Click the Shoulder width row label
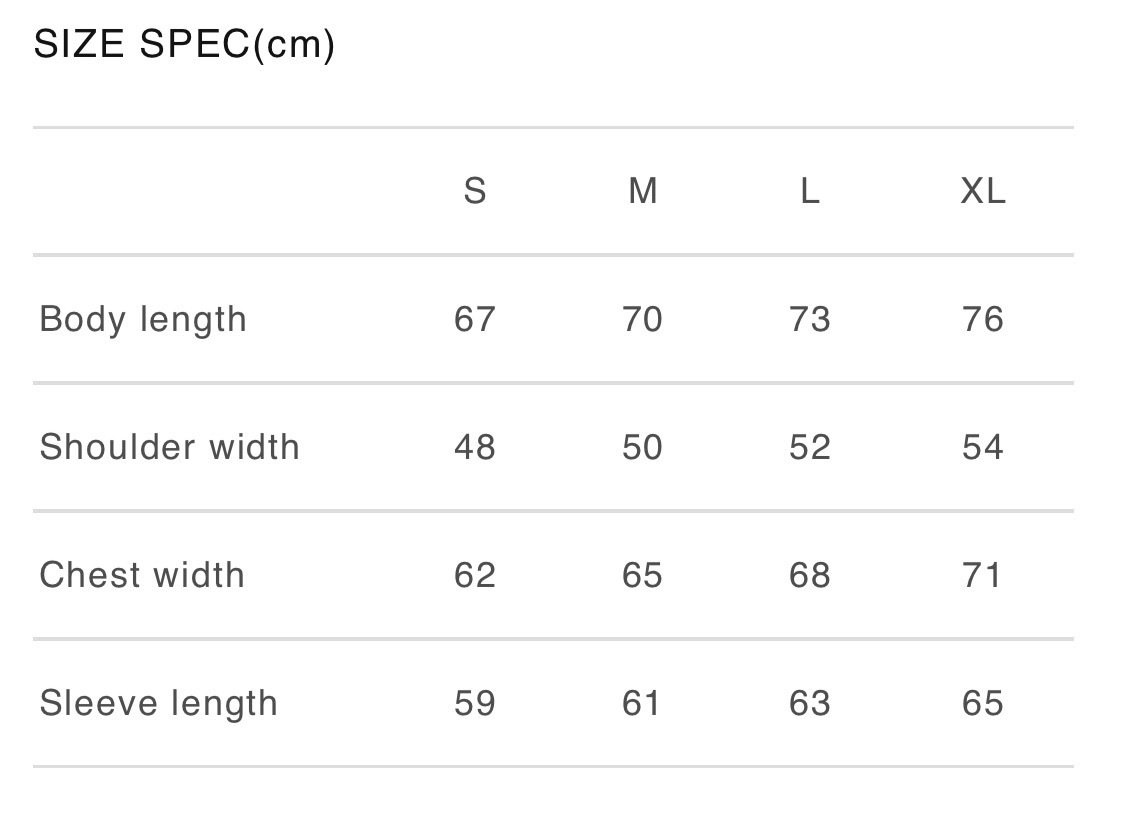1134x816 pixels. coord(170,447)
